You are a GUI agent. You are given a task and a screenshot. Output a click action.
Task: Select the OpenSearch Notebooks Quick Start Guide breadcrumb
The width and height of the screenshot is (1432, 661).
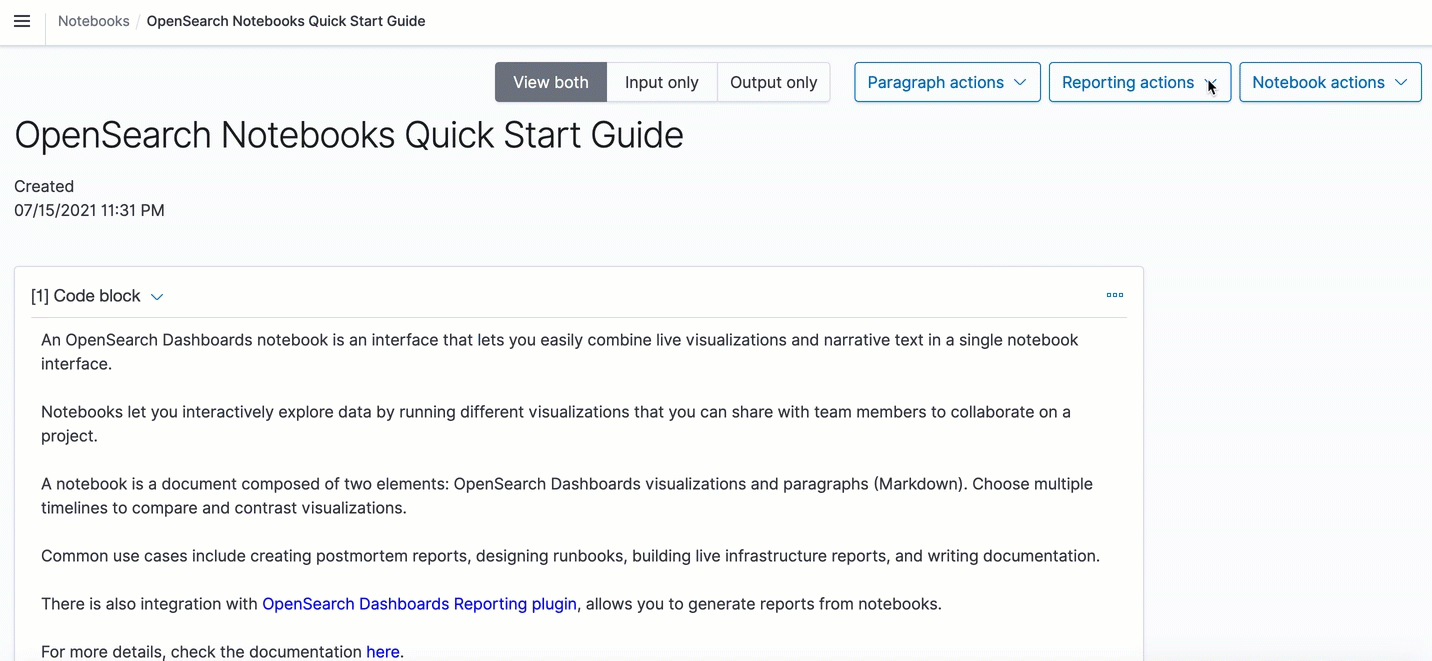point(286,20)
